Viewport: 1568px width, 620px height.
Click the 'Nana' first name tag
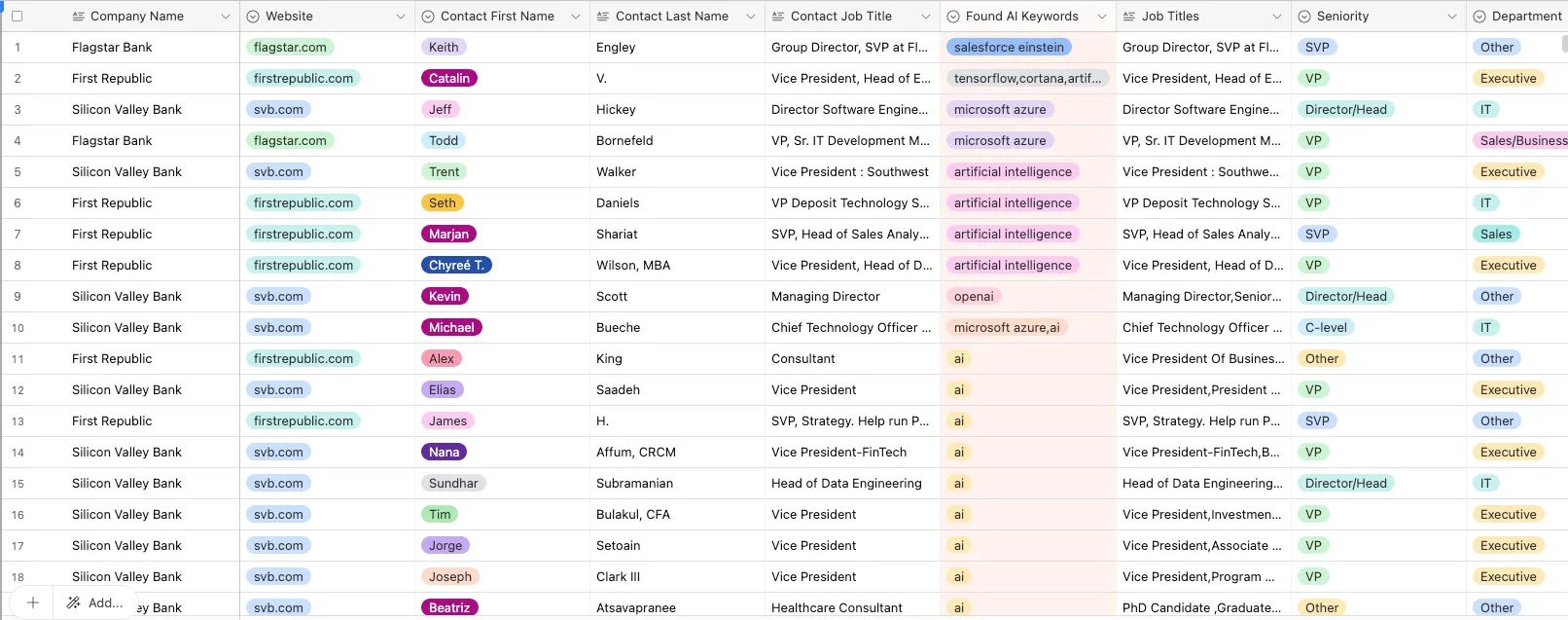pyautogui.click(x=444, y=452)
